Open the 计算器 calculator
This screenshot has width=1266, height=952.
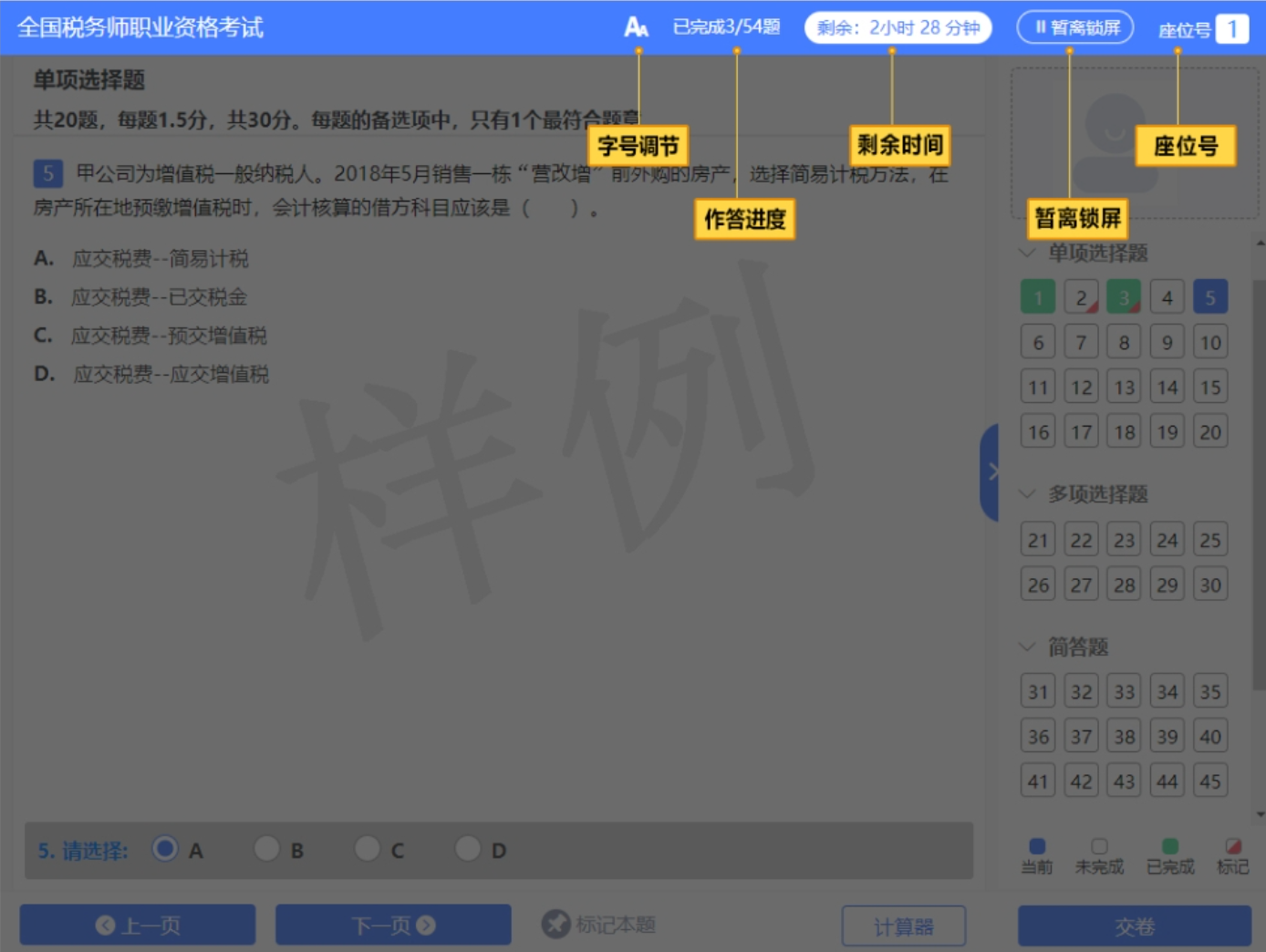[903, 926]
